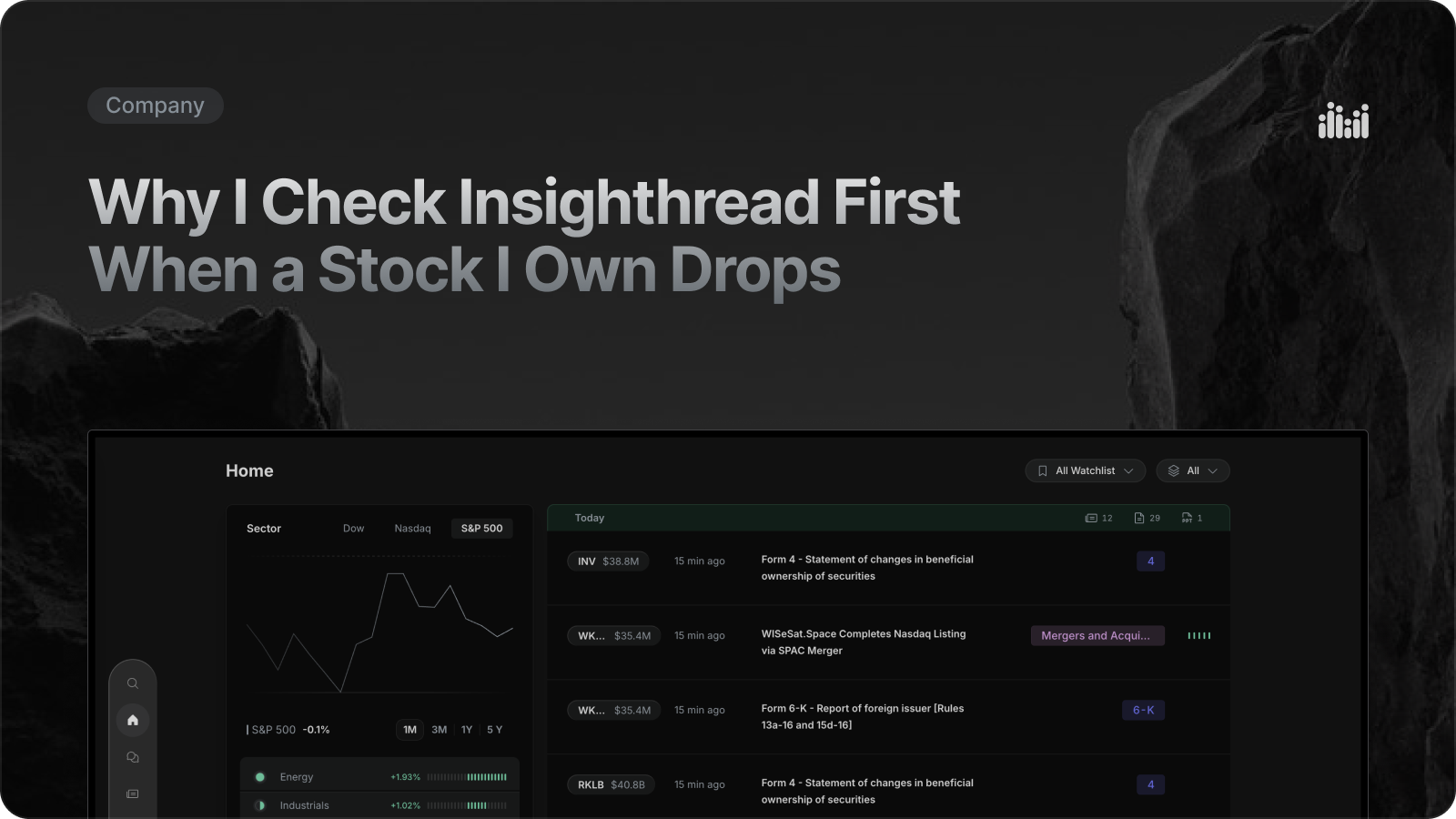Click the Industrials performance bar
The width and height of the screenshot is (1456, 819).
[467, 805]
